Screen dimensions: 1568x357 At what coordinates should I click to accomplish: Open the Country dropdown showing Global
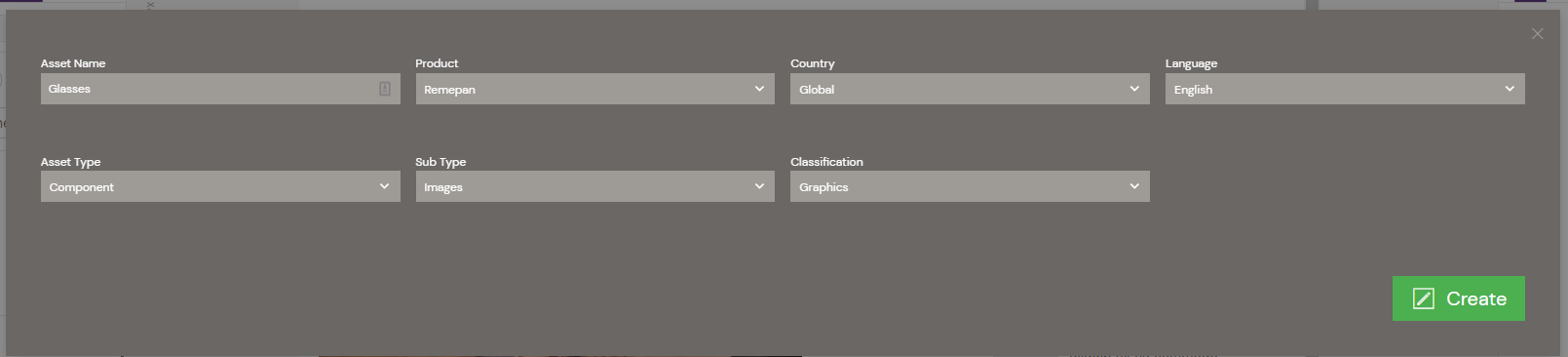[x=970, y=89]
